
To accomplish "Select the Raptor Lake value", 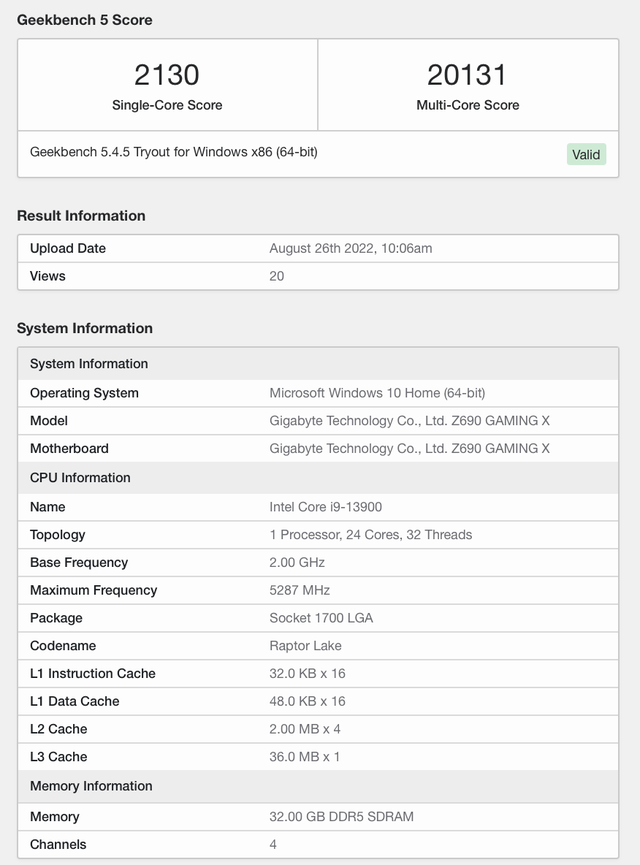I will pyautogui.click(x=305, y=645).
